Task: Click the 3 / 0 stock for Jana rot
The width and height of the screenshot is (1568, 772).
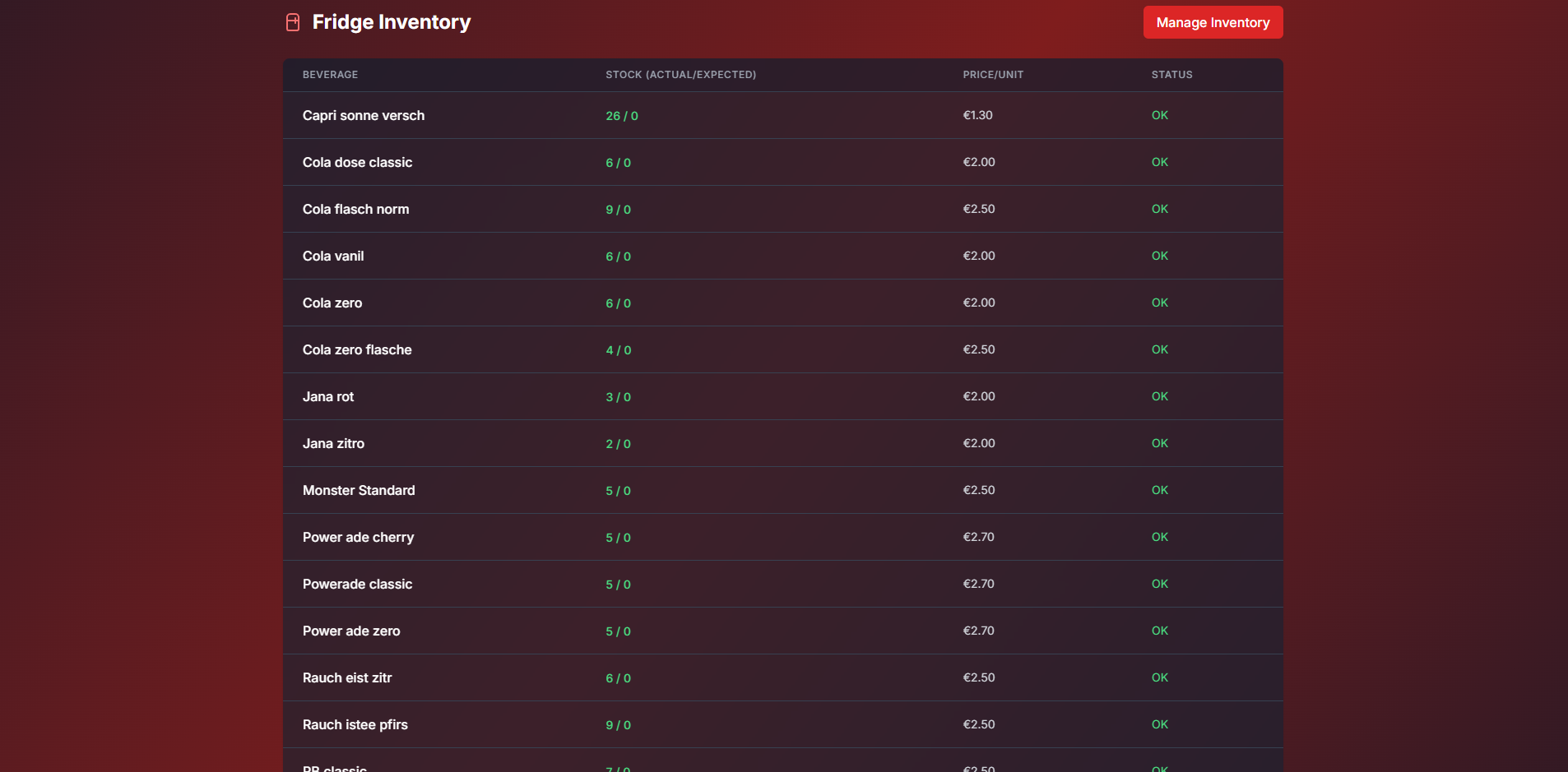Action: pos(619,397)
